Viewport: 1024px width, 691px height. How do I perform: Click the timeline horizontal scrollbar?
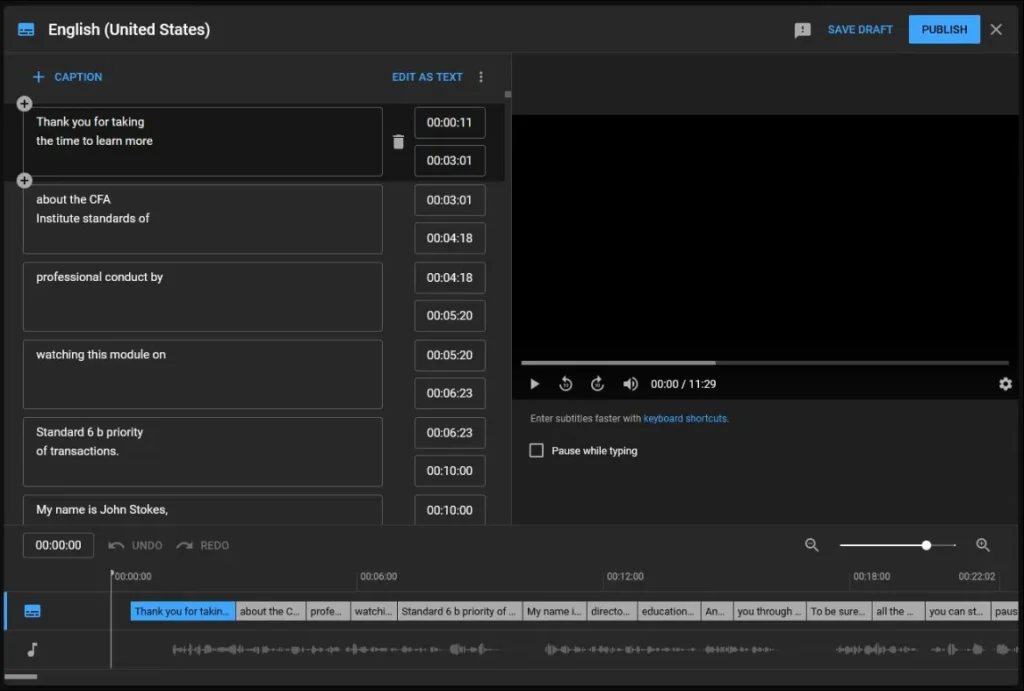click(x=21, y=677)
